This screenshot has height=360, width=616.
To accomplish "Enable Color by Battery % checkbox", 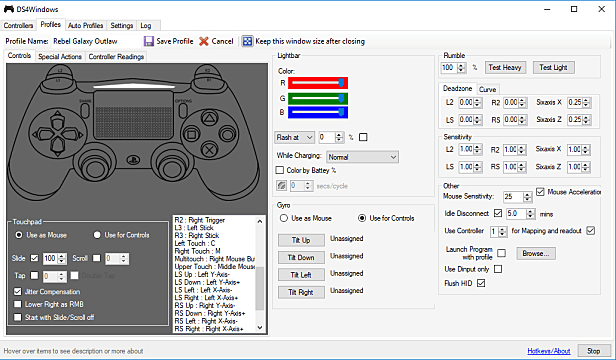I will (x=280, y=170).
